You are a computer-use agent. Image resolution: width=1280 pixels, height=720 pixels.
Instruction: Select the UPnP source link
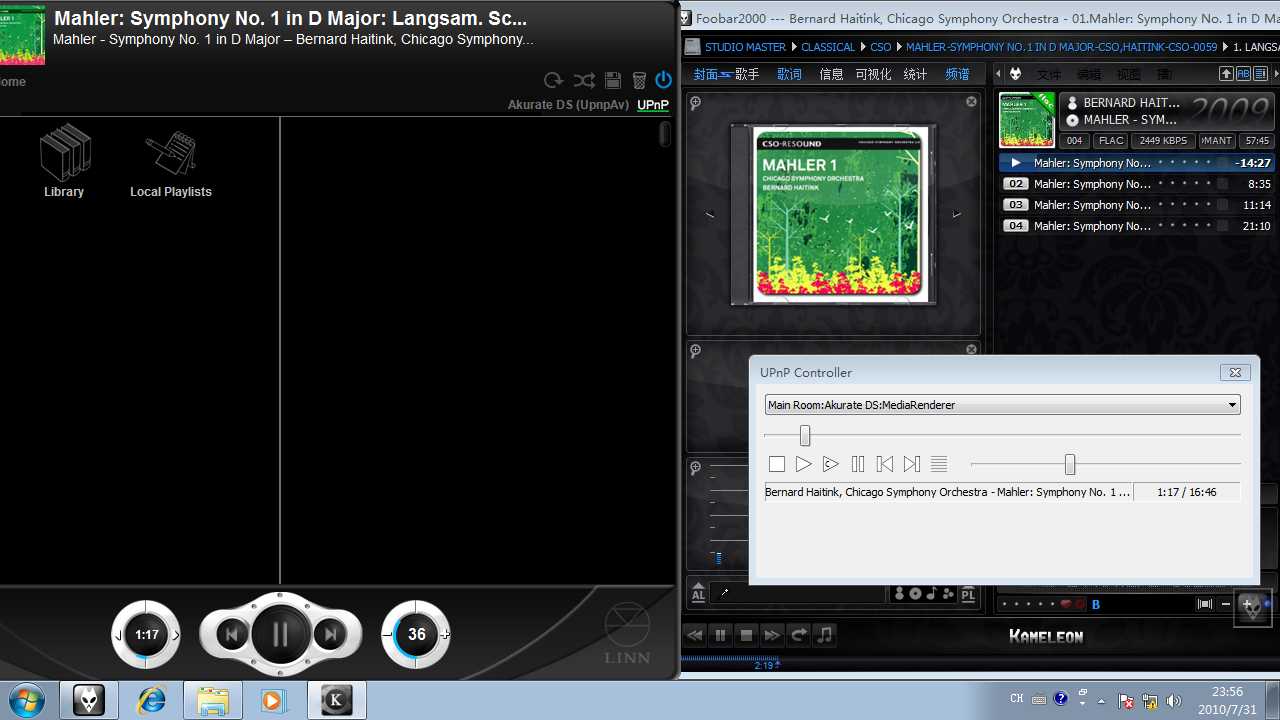tap(653, 105)
